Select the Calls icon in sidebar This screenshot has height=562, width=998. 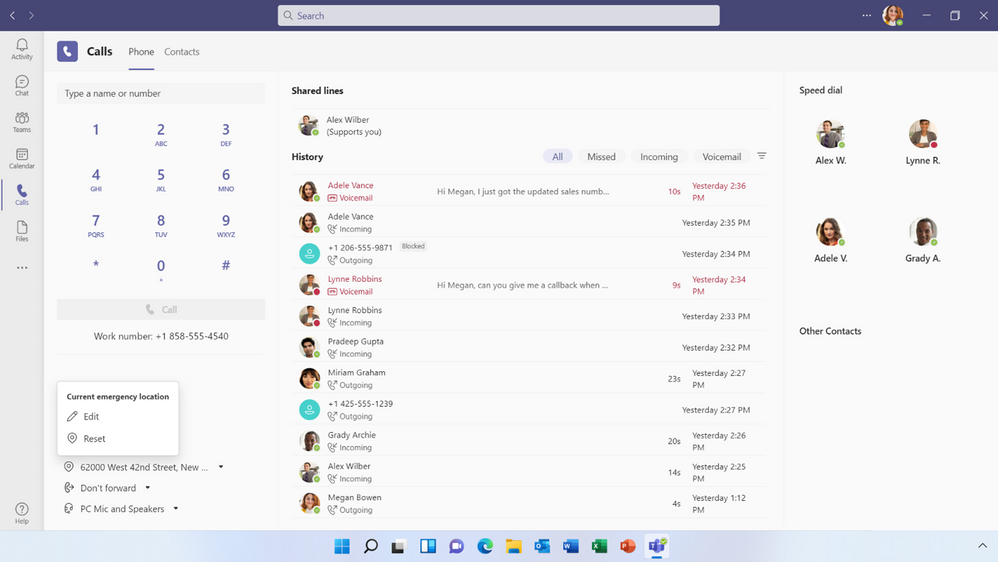point(22,195)
